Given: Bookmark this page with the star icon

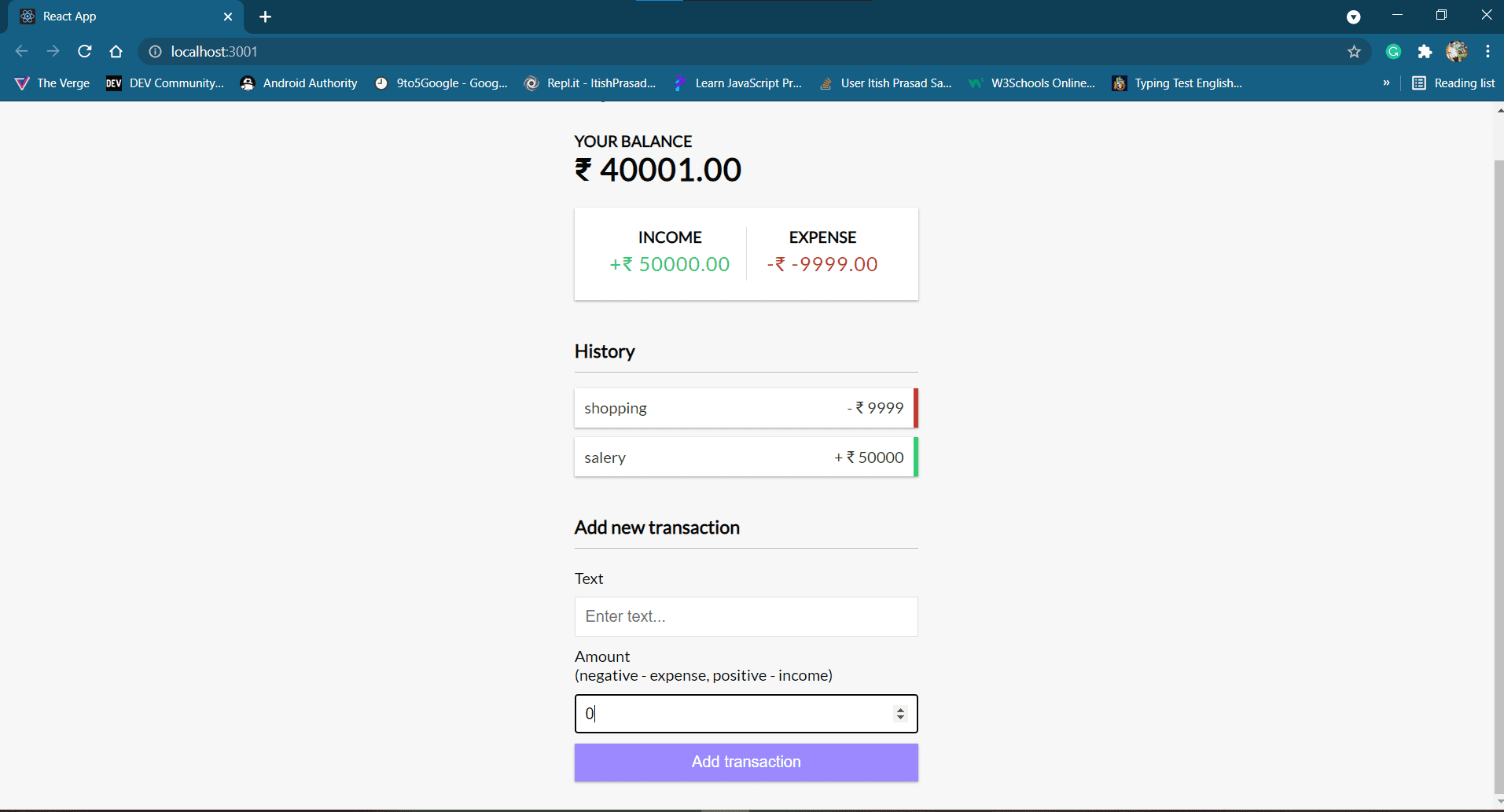Looking at the screenshot, I should tap(1354, 51).
